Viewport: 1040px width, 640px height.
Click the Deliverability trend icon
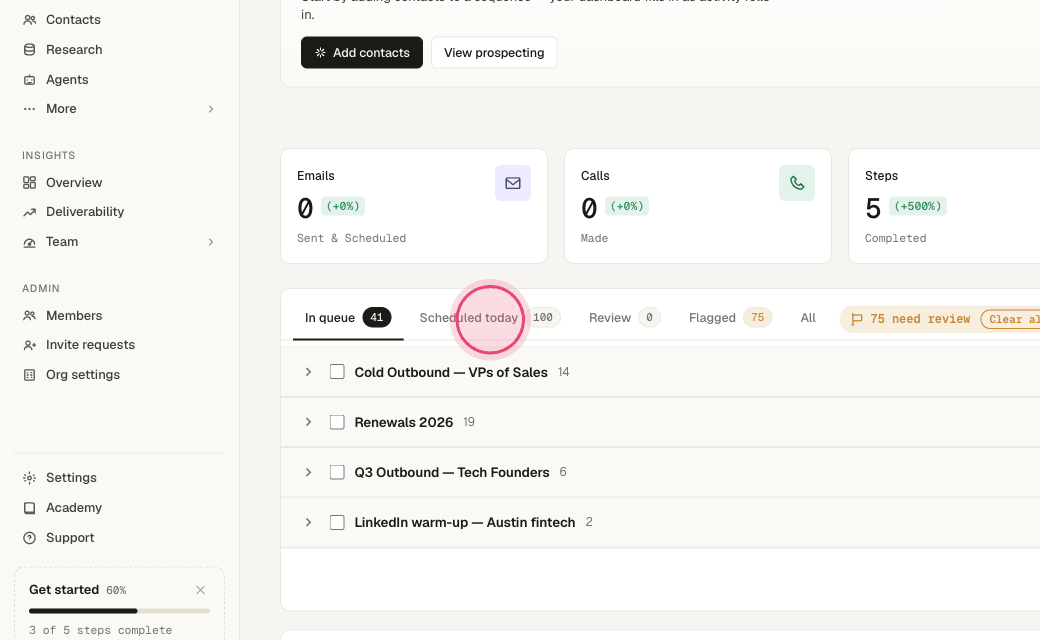point(29,212)
